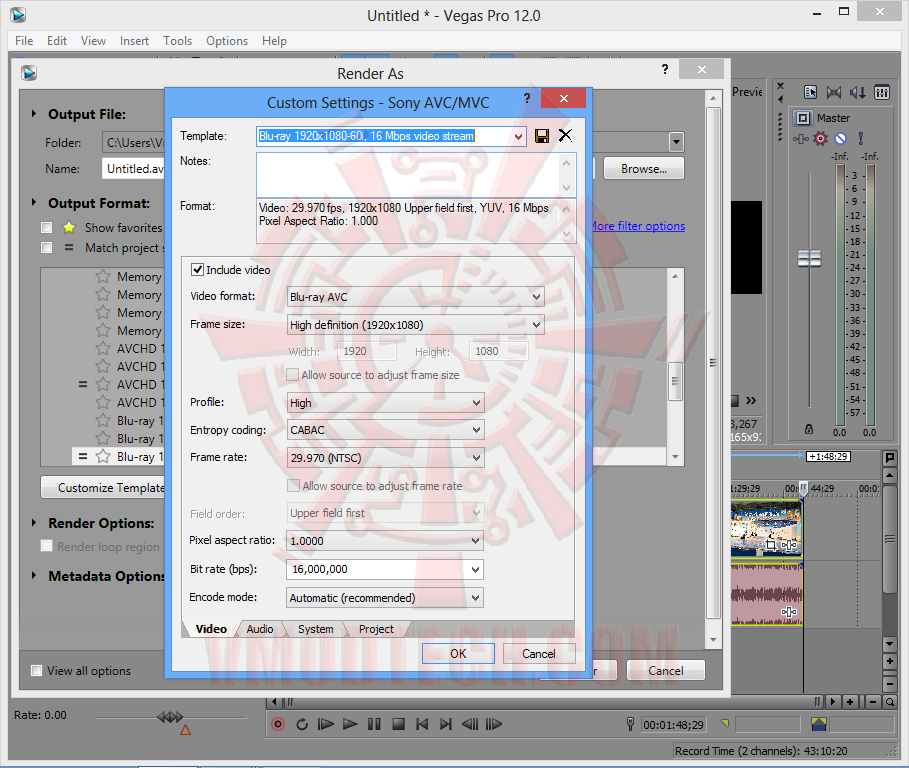The image size is (909, 768).
Task: Delete template using the X icon
Action: tap(565, 136)
